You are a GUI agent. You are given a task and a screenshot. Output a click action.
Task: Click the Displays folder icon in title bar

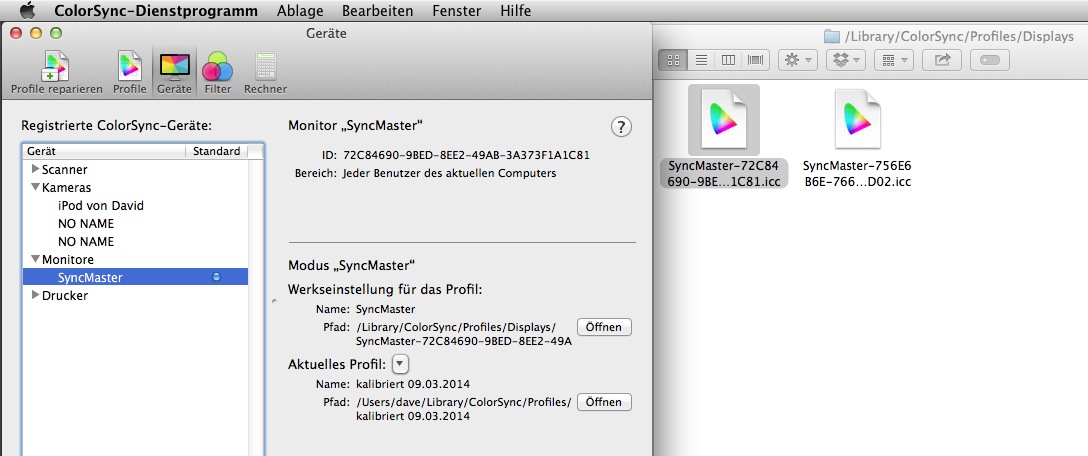(x=831, y=36)
